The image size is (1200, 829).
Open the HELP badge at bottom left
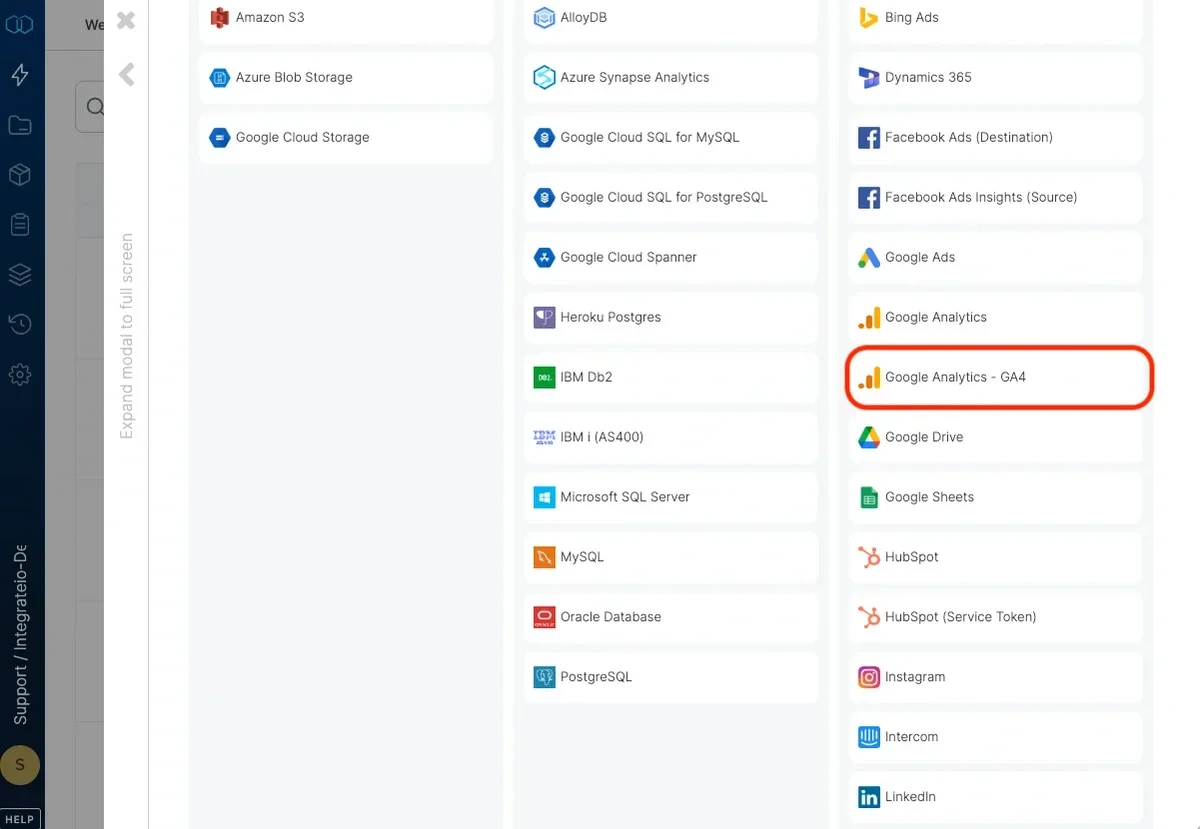click(20, 818)
